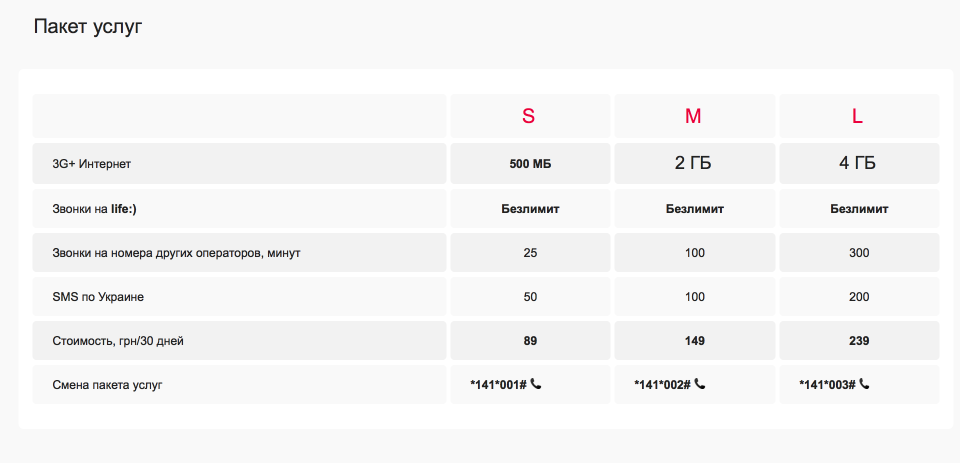Click the "Пакет услуг" heading
This screenshot has height=463, width=960.
coord(88,27)
